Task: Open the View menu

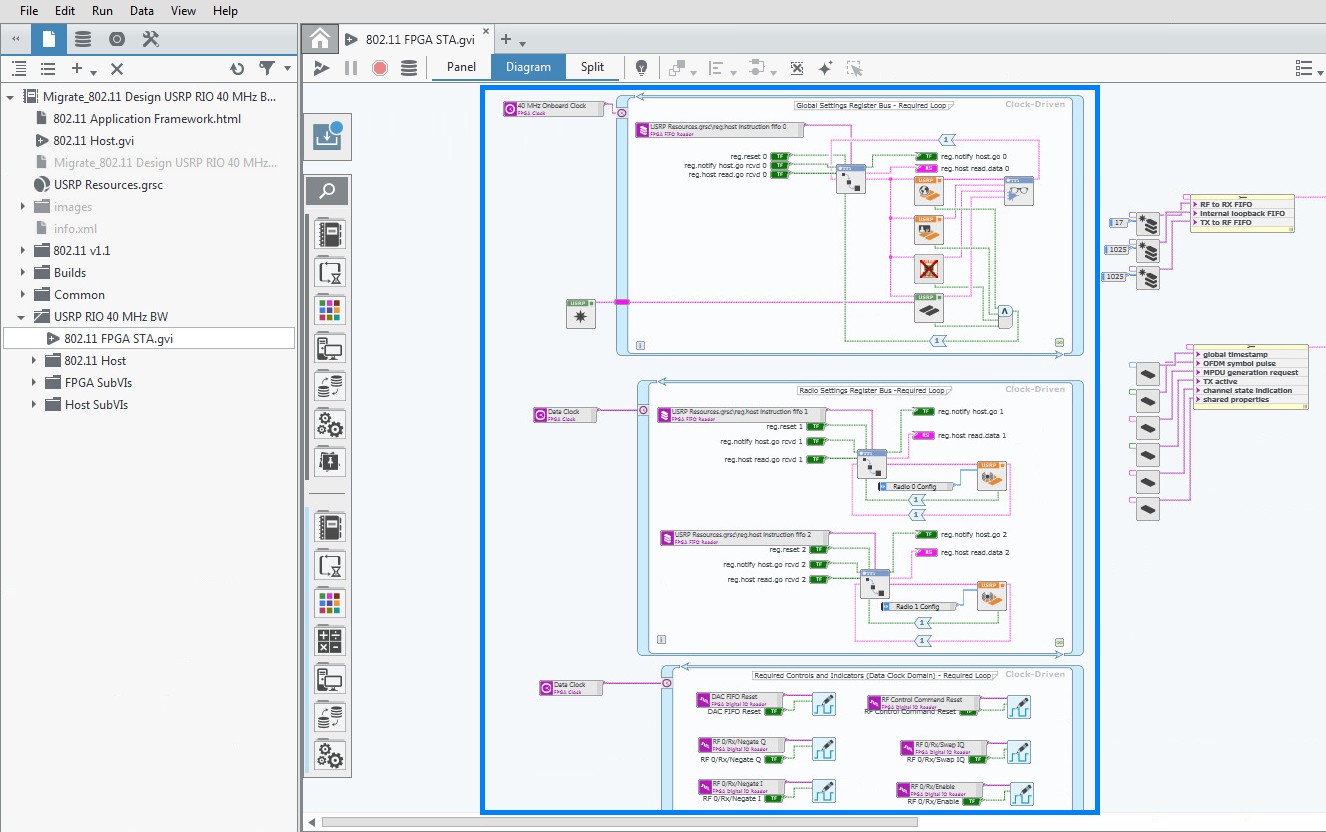Action: click(183, 11)
